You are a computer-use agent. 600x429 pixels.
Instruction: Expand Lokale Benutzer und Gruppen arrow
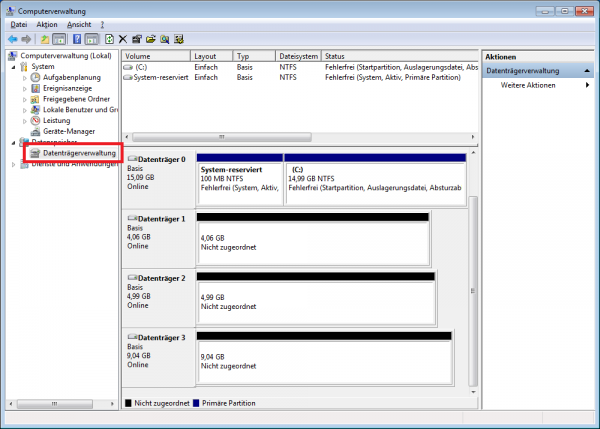24,110
